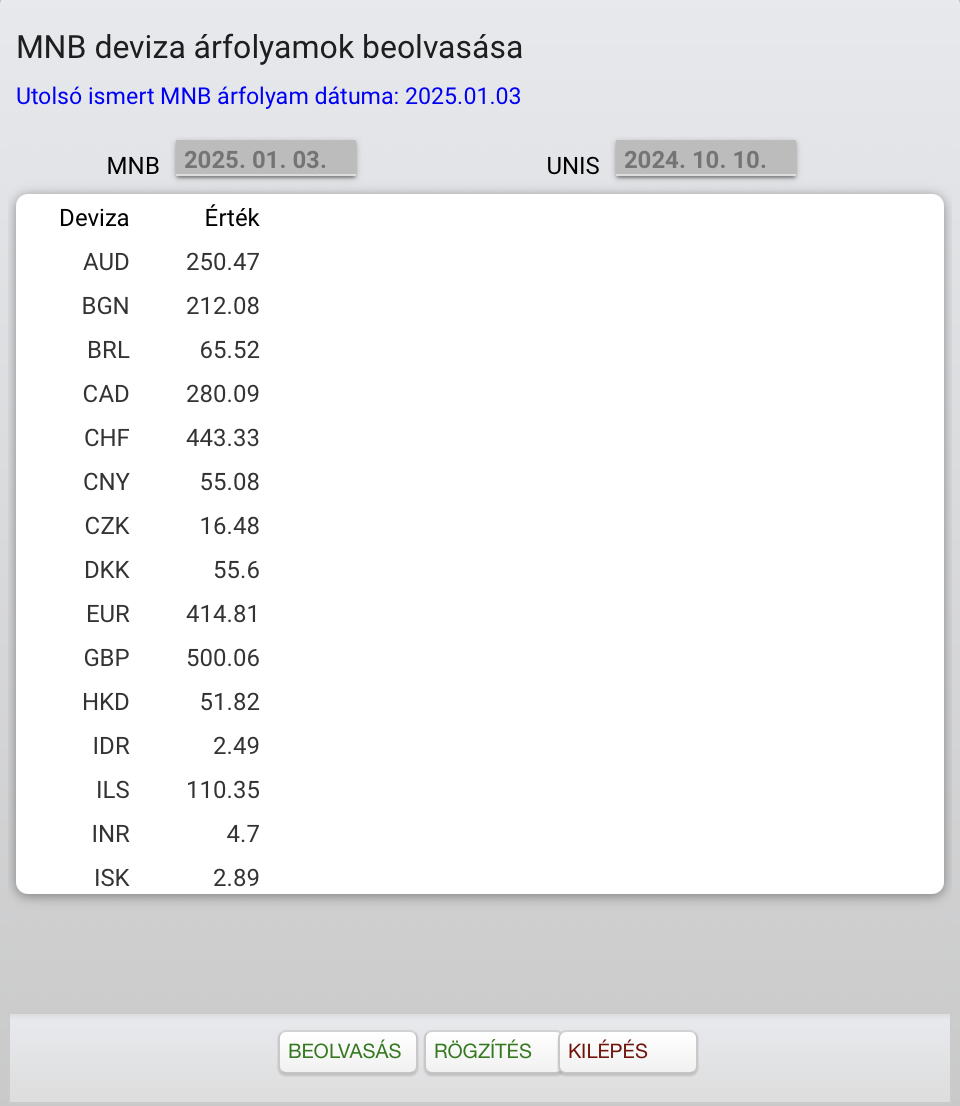Click the value 55.08
Viewport: 960px width, 1106px height.
click(230, 482)
